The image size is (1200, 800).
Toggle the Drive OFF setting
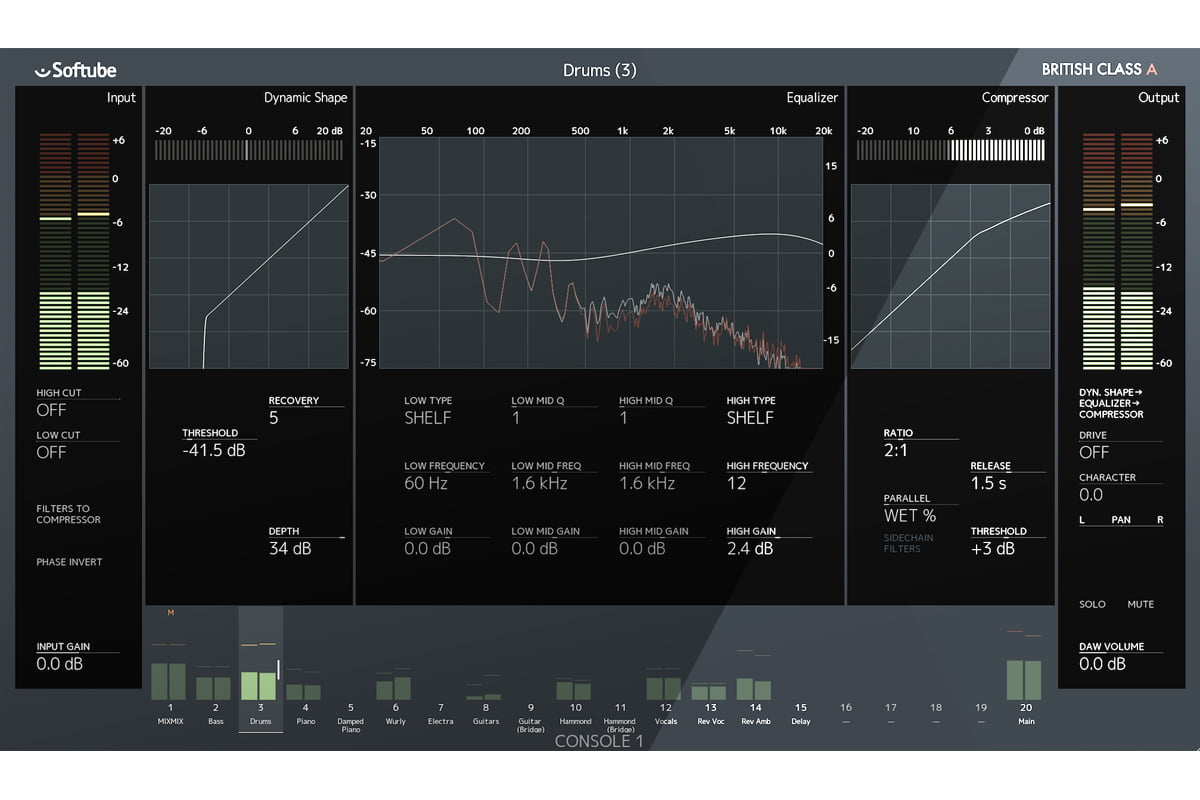click(1094, 452)
